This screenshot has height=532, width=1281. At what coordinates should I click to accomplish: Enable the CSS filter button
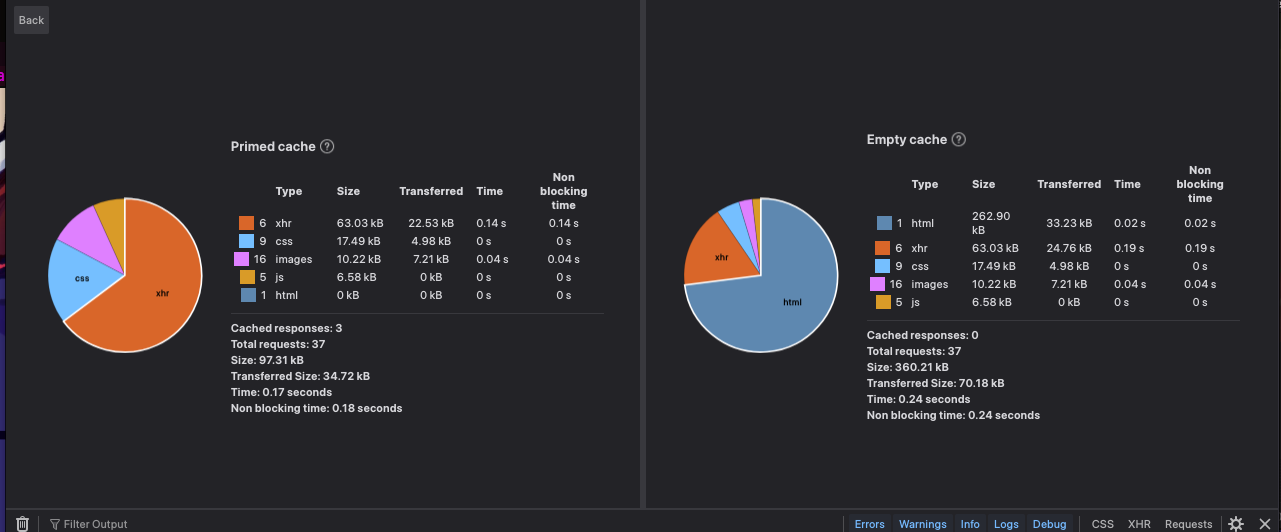(1102, 524)
